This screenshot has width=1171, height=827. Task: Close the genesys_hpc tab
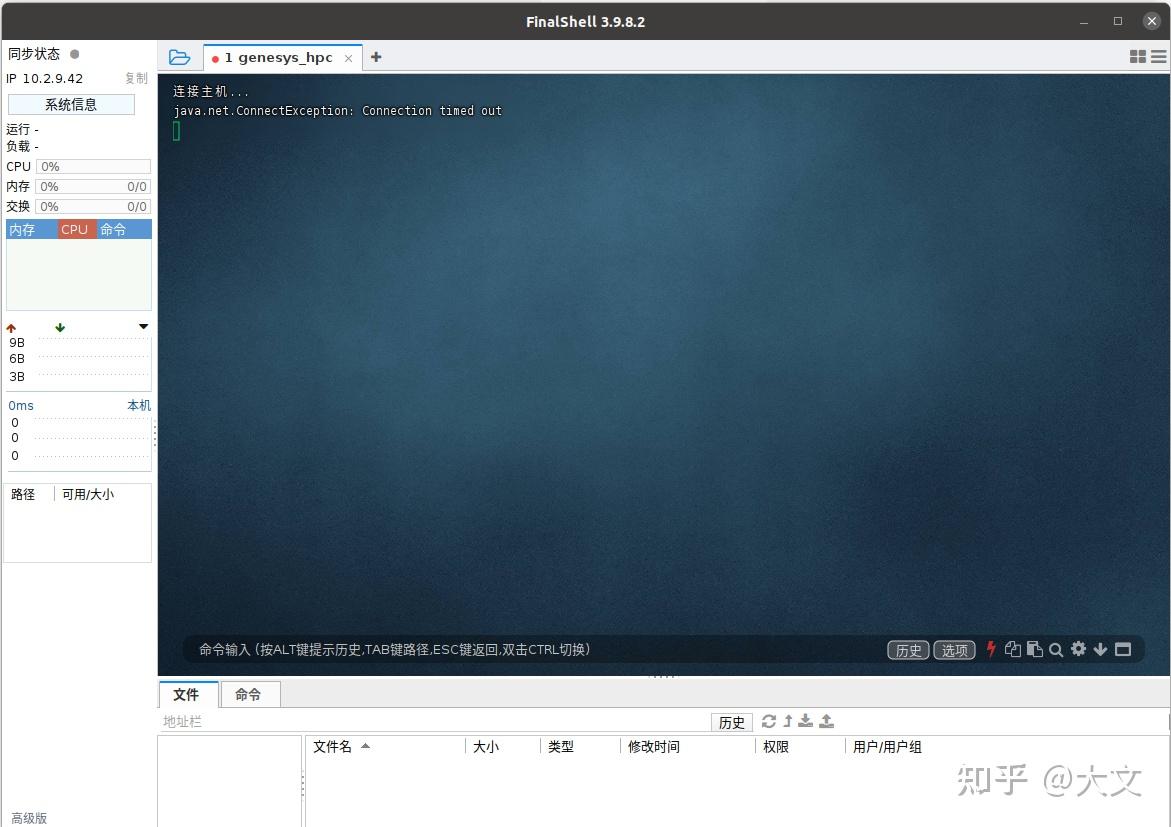click(348, 58)
